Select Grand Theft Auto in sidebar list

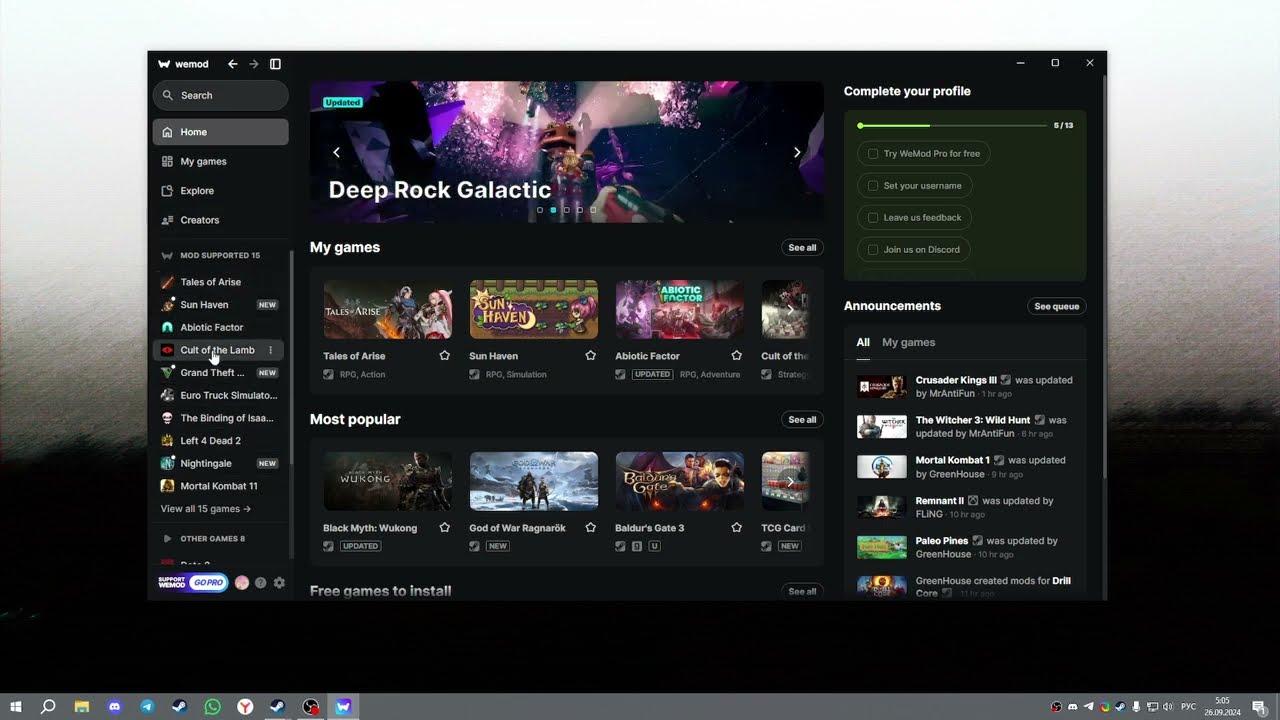pyautogui.click(x=218, y=373)
